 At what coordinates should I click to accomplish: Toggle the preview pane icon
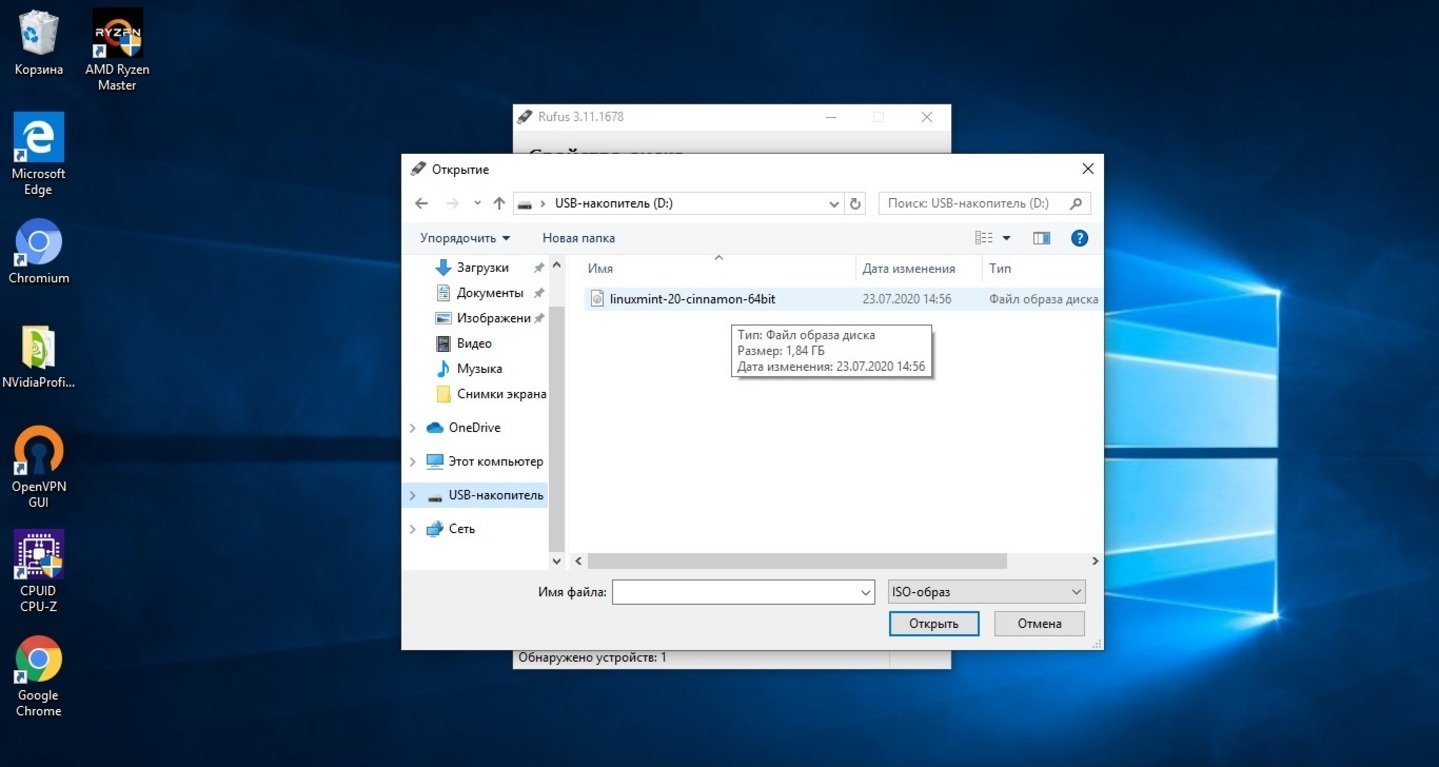pos(1041,238)
